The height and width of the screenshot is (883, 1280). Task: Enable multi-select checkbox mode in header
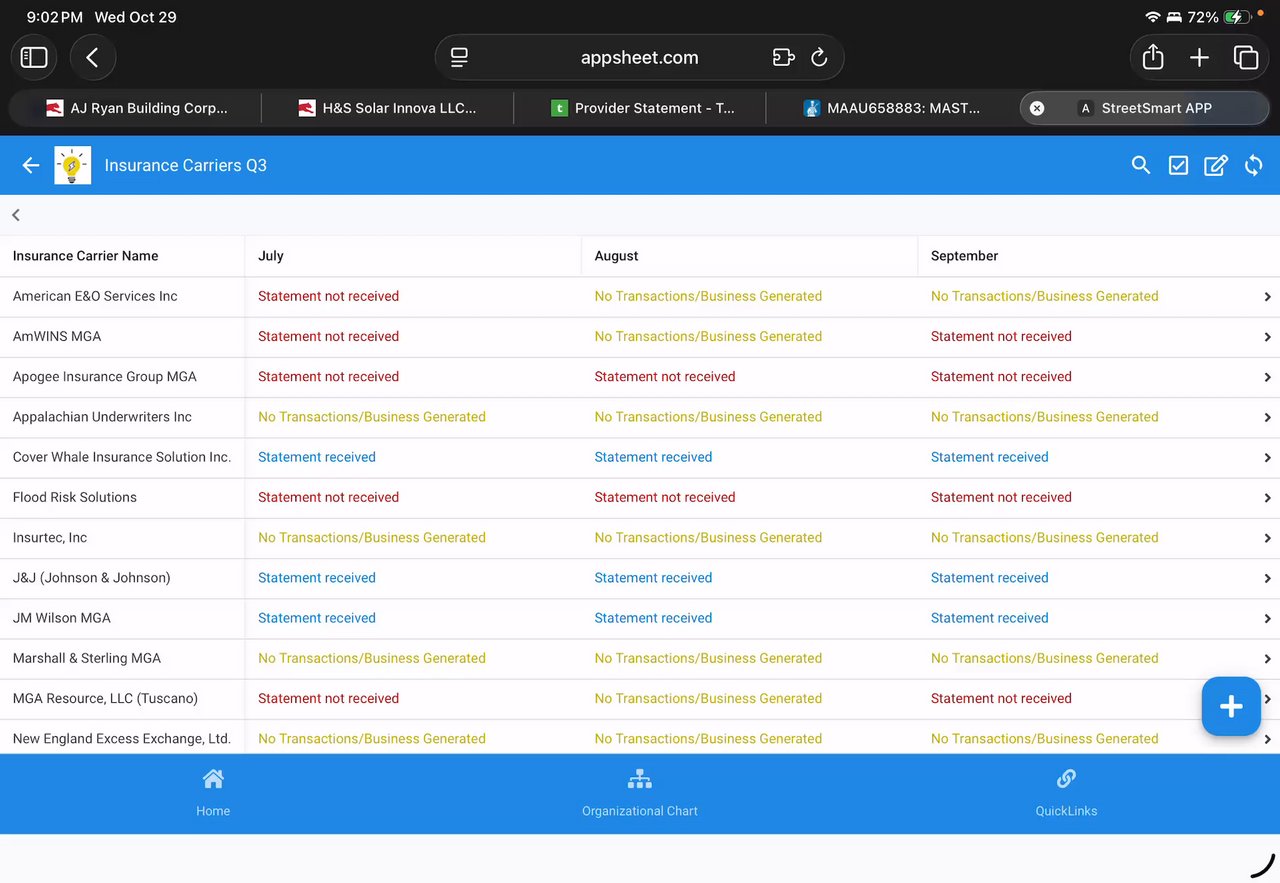click(x=1178, y=165)
